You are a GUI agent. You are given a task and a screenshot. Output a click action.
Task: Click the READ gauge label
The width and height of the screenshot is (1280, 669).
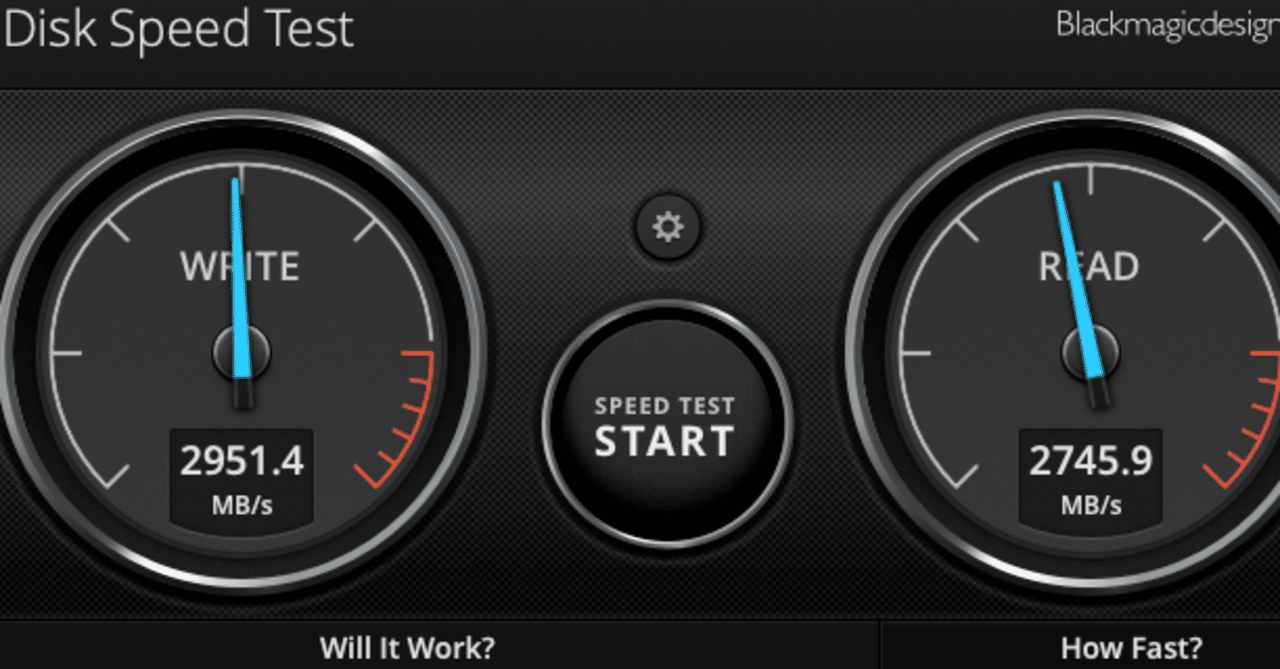point(1089,267)
